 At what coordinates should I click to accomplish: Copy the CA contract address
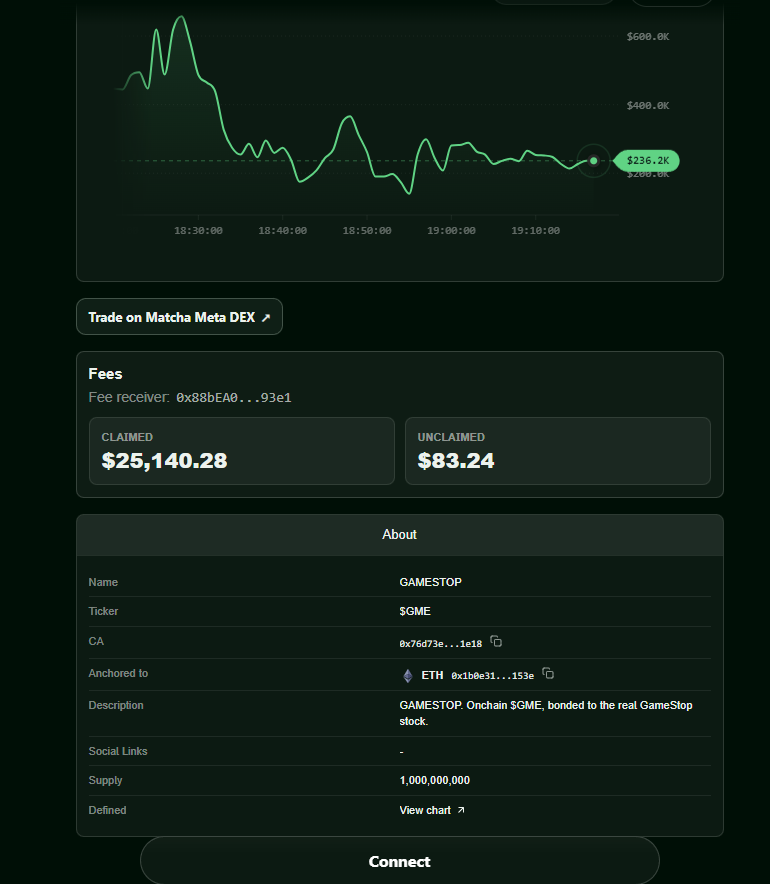click(496, 642)
